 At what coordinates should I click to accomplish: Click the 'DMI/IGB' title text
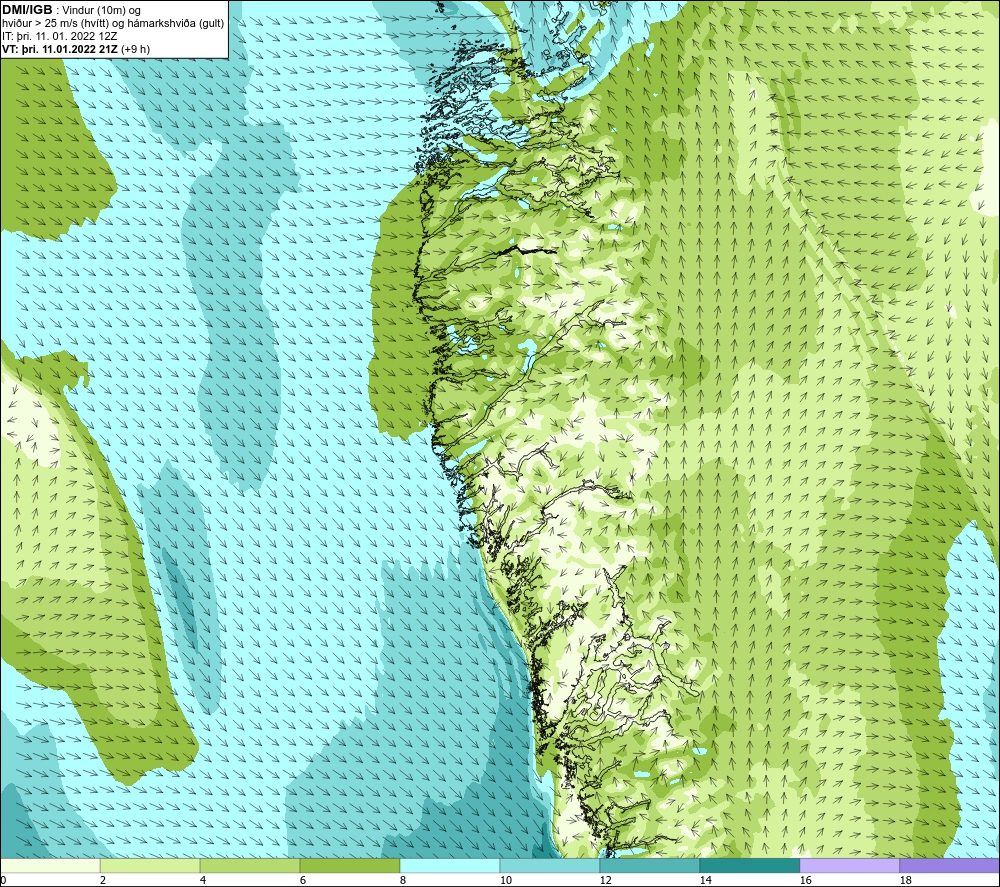(27, 10)
